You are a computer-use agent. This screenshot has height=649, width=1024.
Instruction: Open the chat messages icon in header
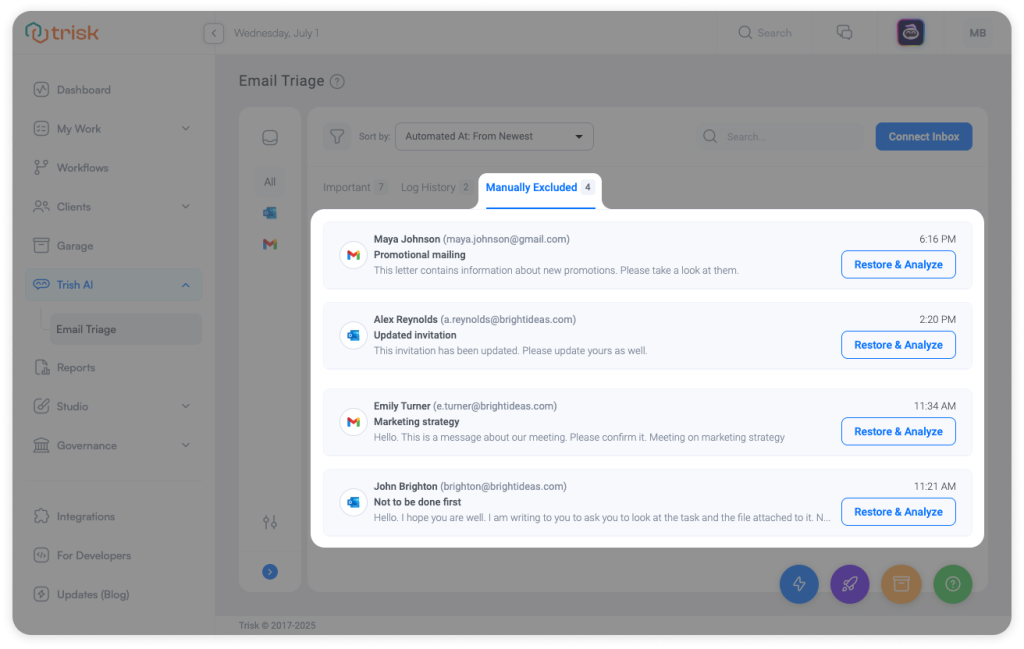[844, 32]
